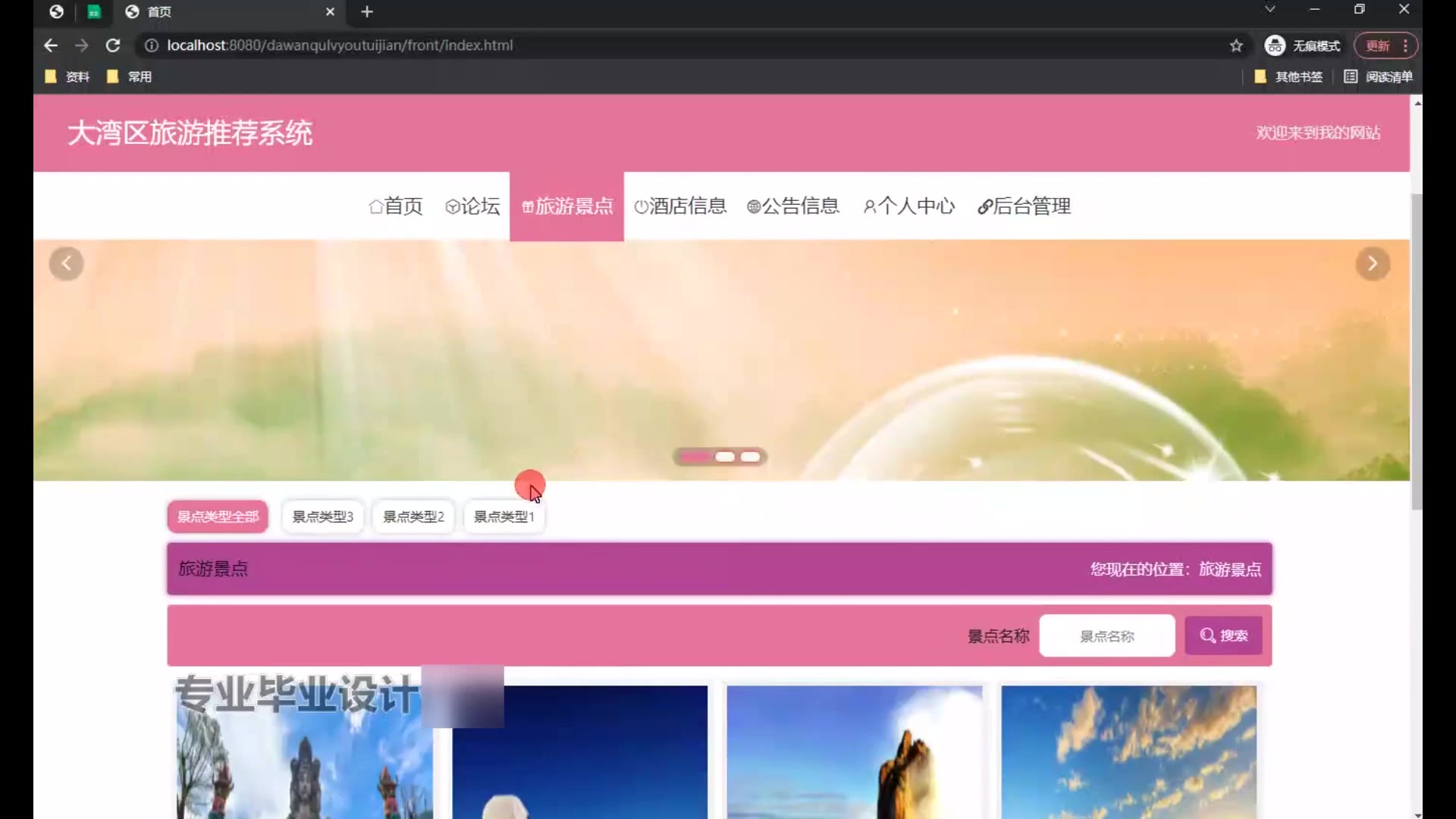The height and width of the screenshot is (819, 1456).
Task: Click the 景点名称 search input field
Action: point(1107,635)
